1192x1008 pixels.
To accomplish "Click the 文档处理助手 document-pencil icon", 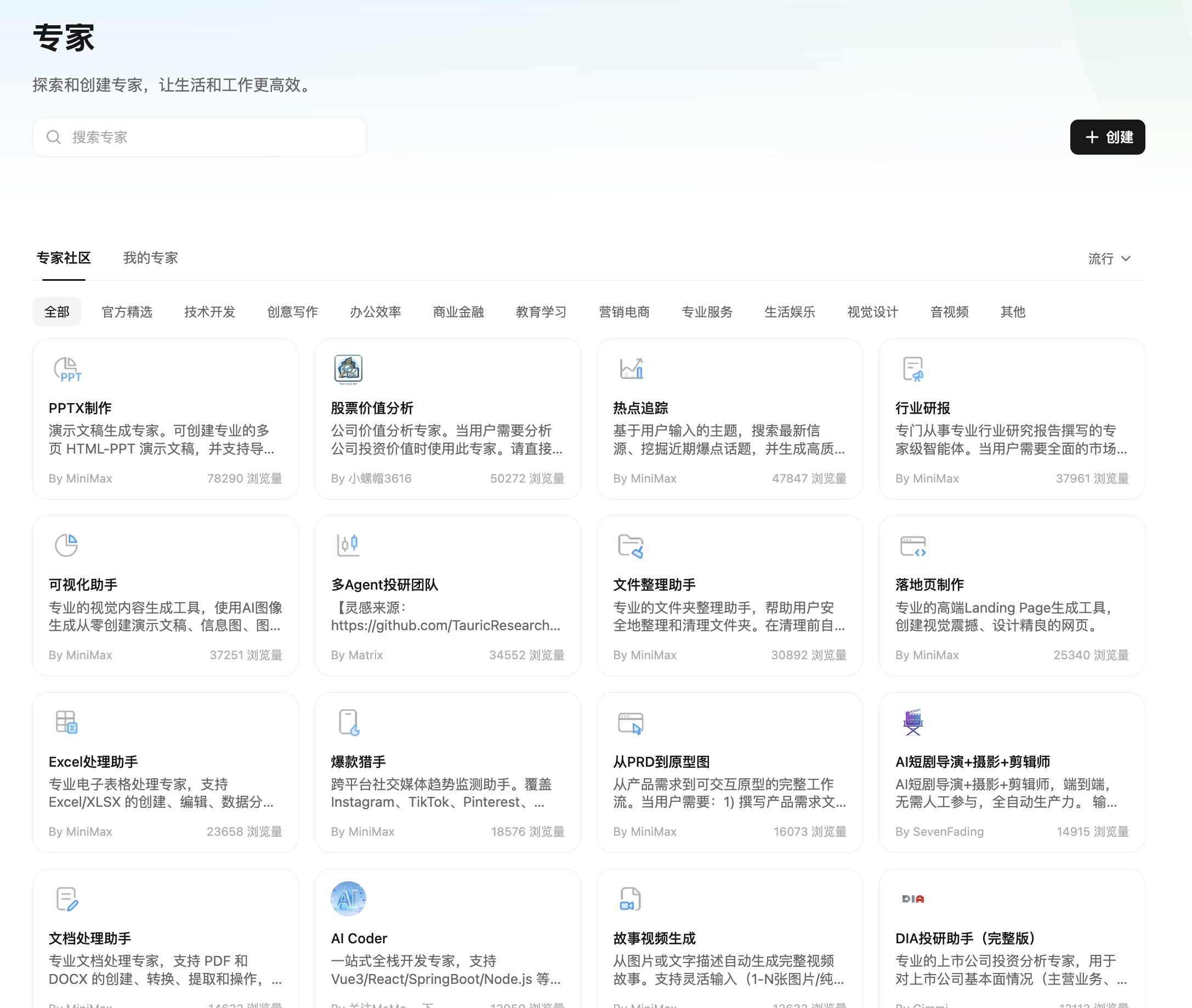I will coord(66,898).
